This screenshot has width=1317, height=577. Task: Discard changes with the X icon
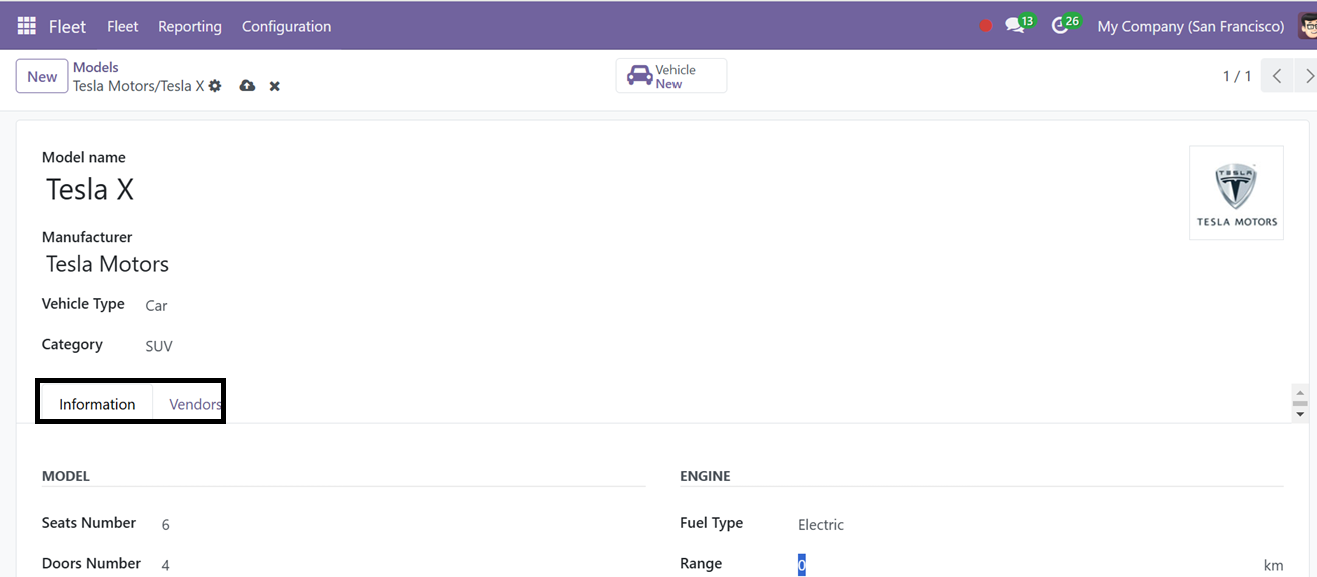274,86
